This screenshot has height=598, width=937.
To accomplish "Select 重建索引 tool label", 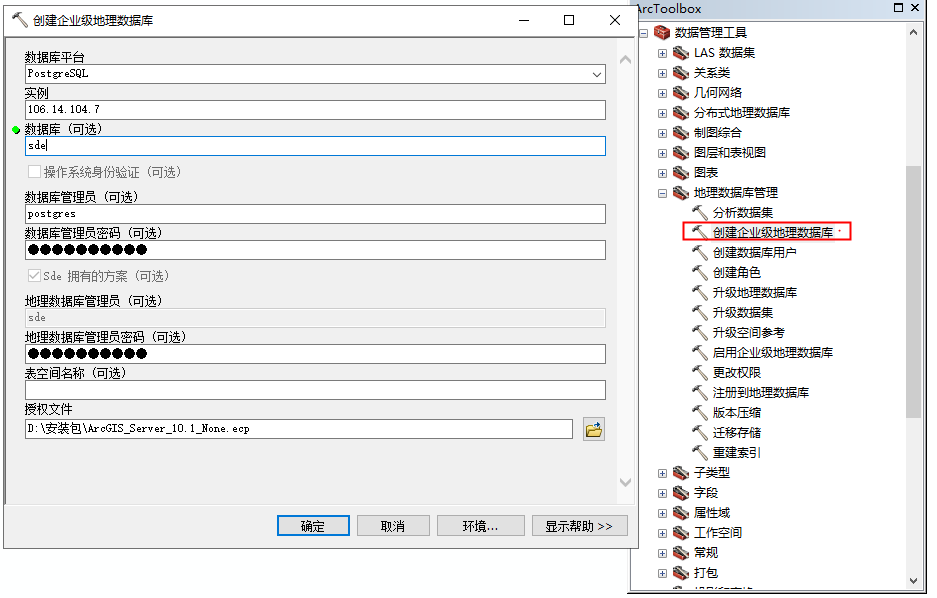I will [736, 453].
